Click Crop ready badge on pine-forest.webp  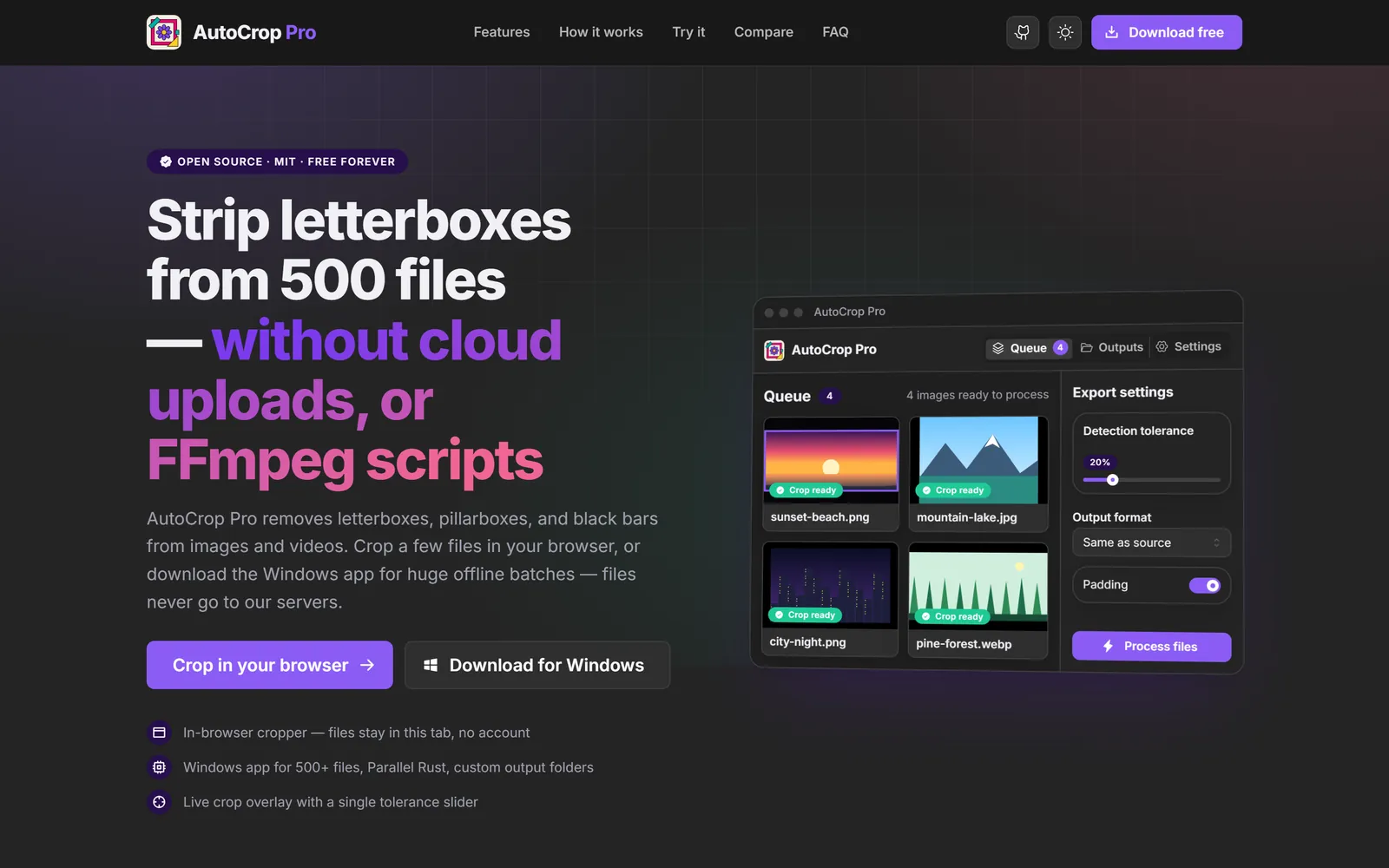click(952, 616)
